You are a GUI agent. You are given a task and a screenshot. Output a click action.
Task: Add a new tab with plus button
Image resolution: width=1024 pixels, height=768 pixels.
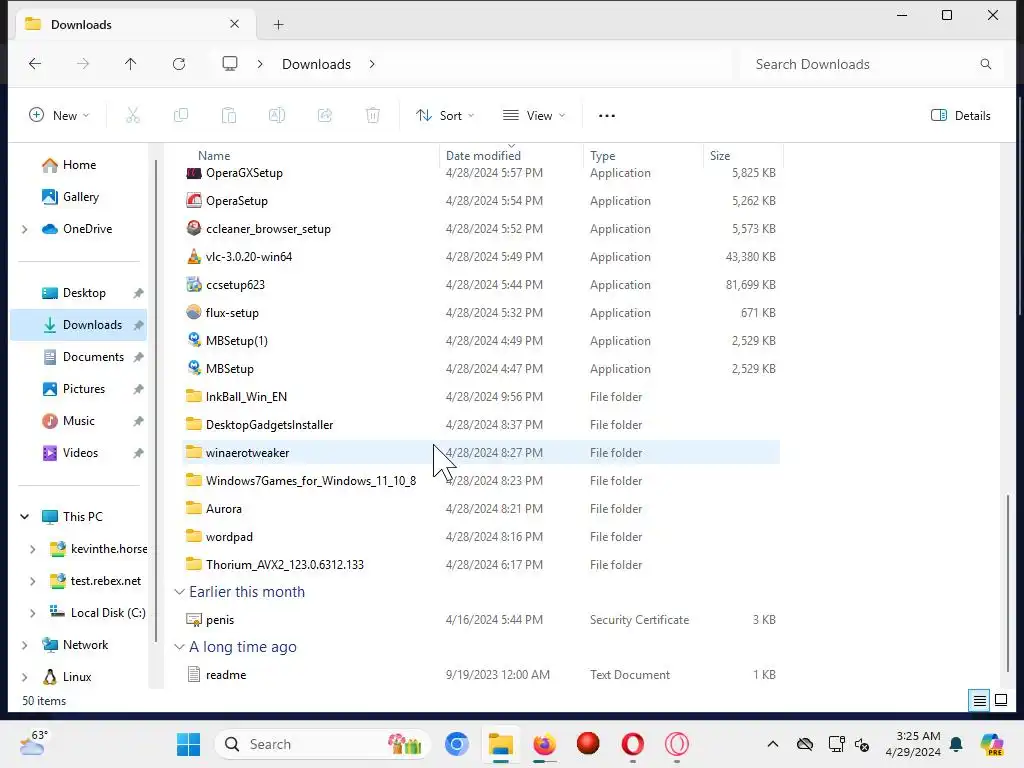(278, 25)
